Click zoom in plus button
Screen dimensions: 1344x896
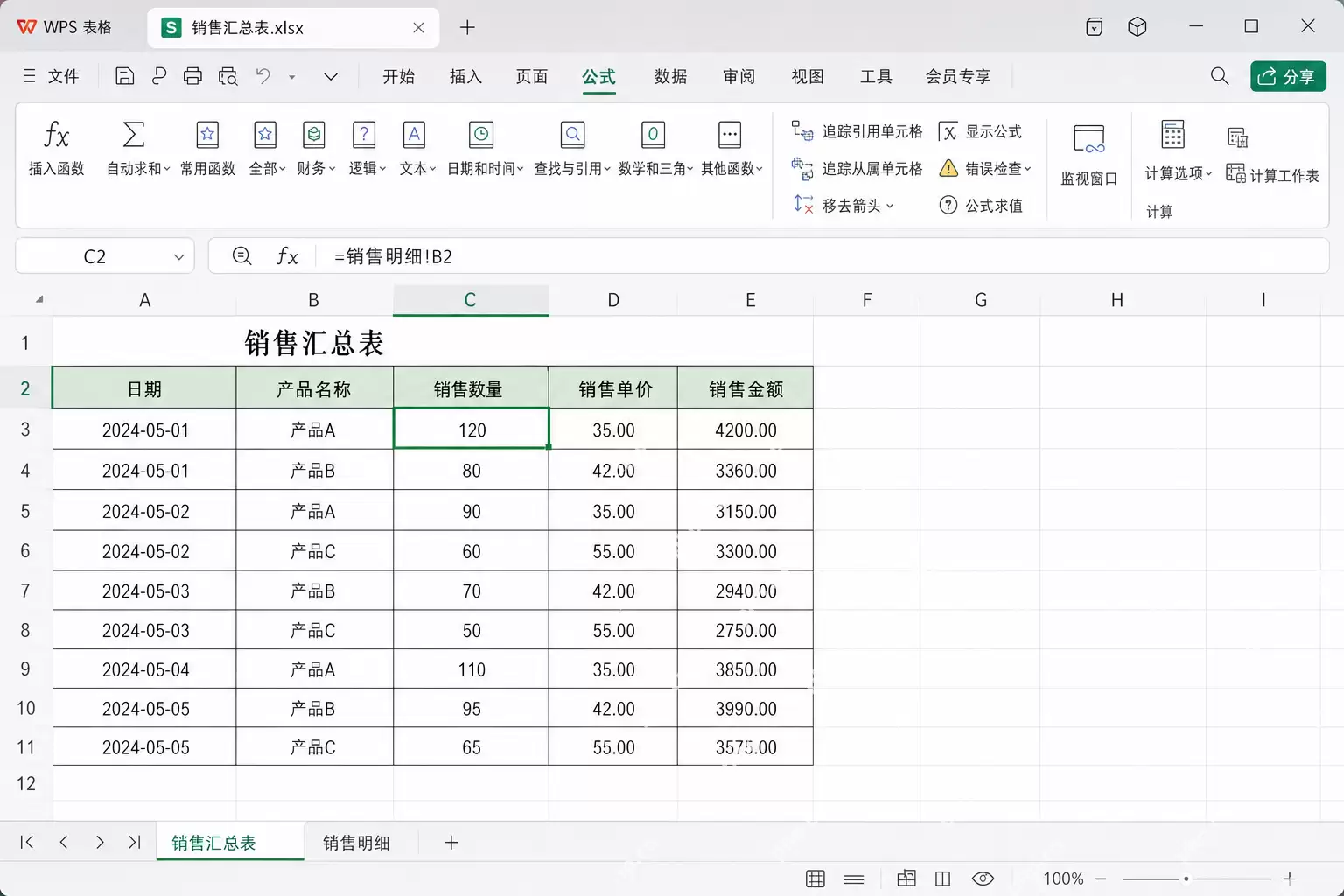(x=1289, y=878)
